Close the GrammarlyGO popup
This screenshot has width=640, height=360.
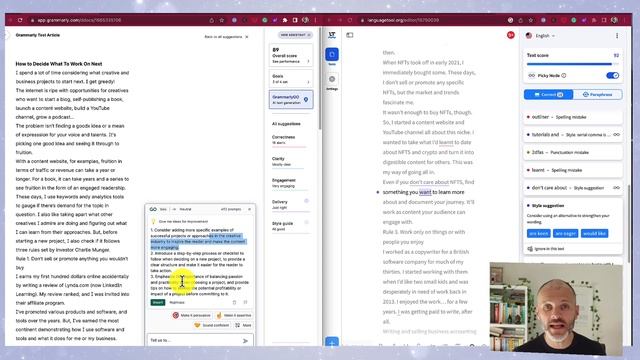pos(249,209)
